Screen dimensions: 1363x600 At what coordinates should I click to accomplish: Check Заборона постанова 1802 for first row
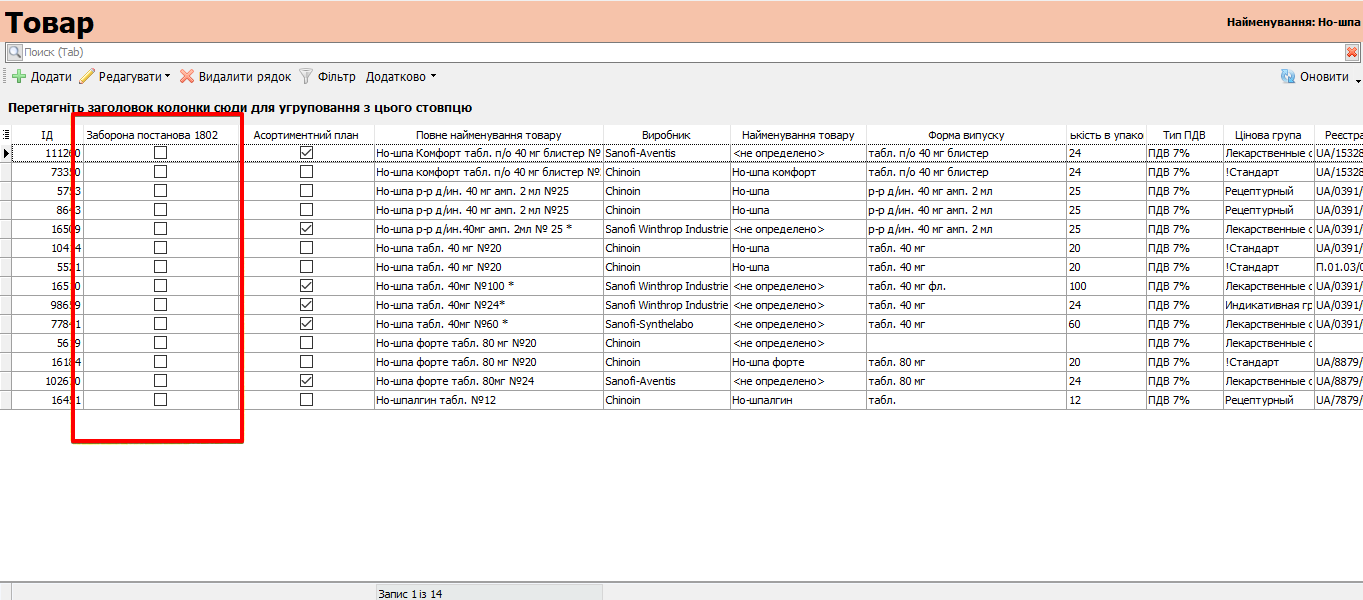[160, 153]
